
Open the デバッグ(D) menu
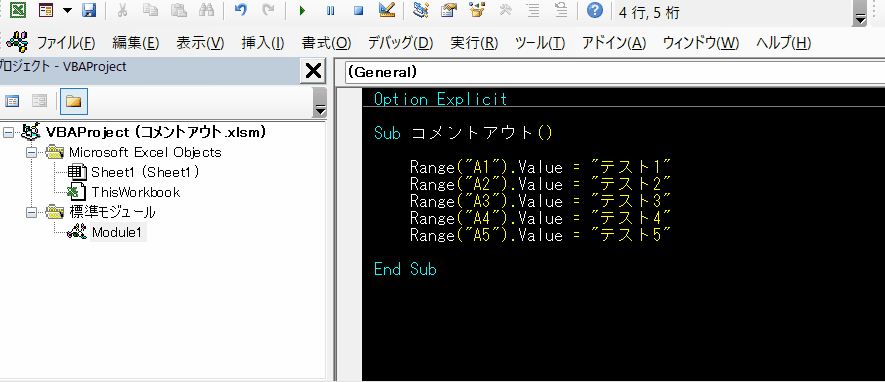coord(401,43)
